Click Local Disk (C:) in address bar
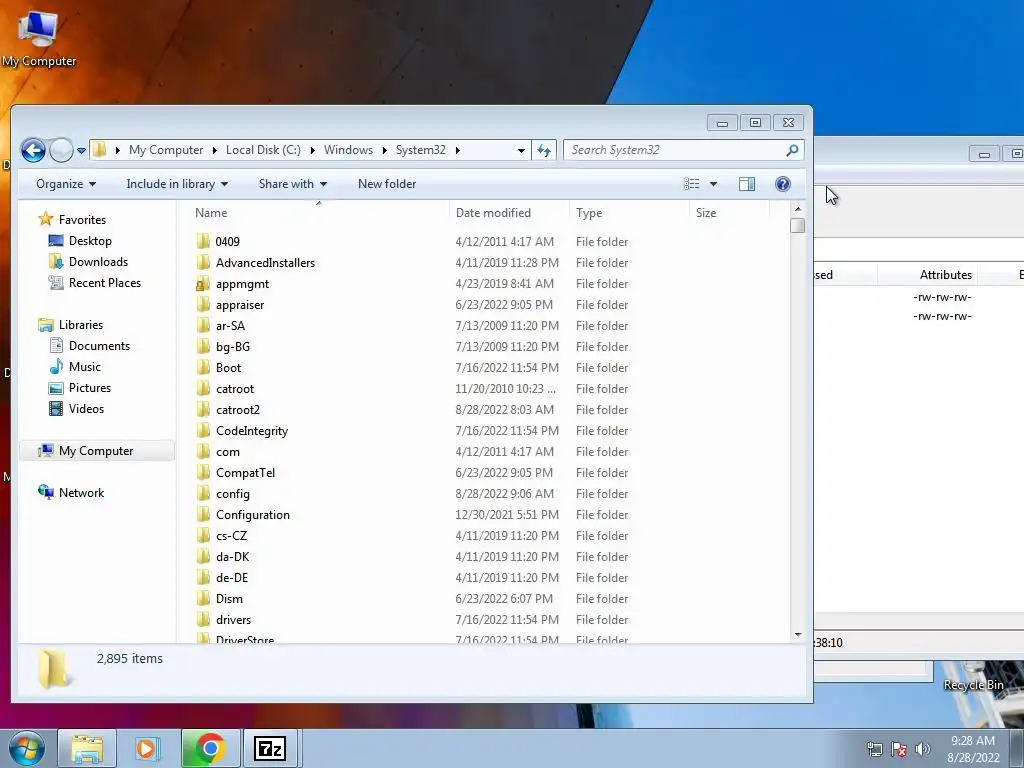Viewport: 1024px width, 768px height. click(x=263, y=150)
